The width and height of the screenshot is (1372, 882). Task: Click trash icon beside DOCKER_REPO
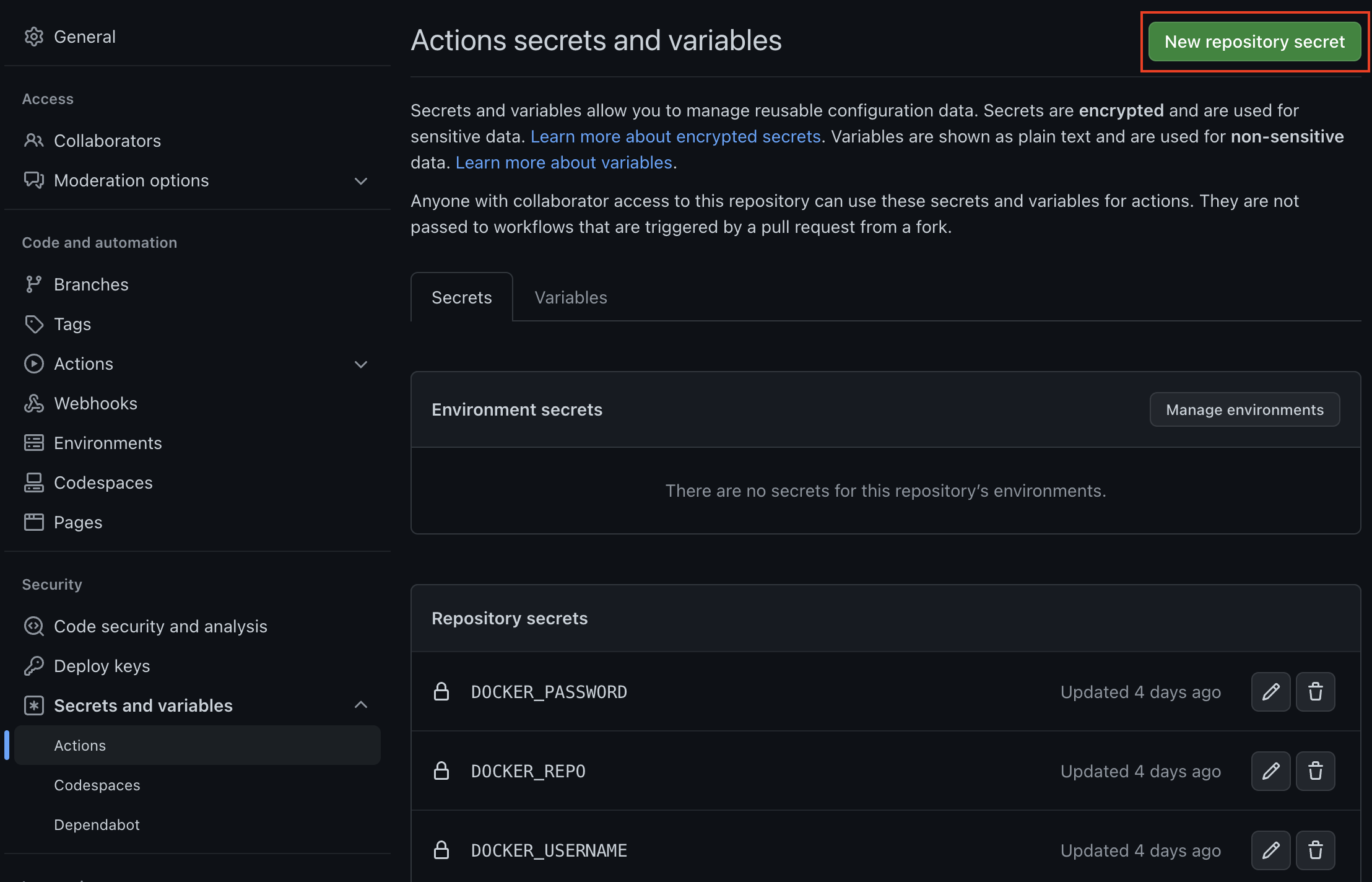1315,771
